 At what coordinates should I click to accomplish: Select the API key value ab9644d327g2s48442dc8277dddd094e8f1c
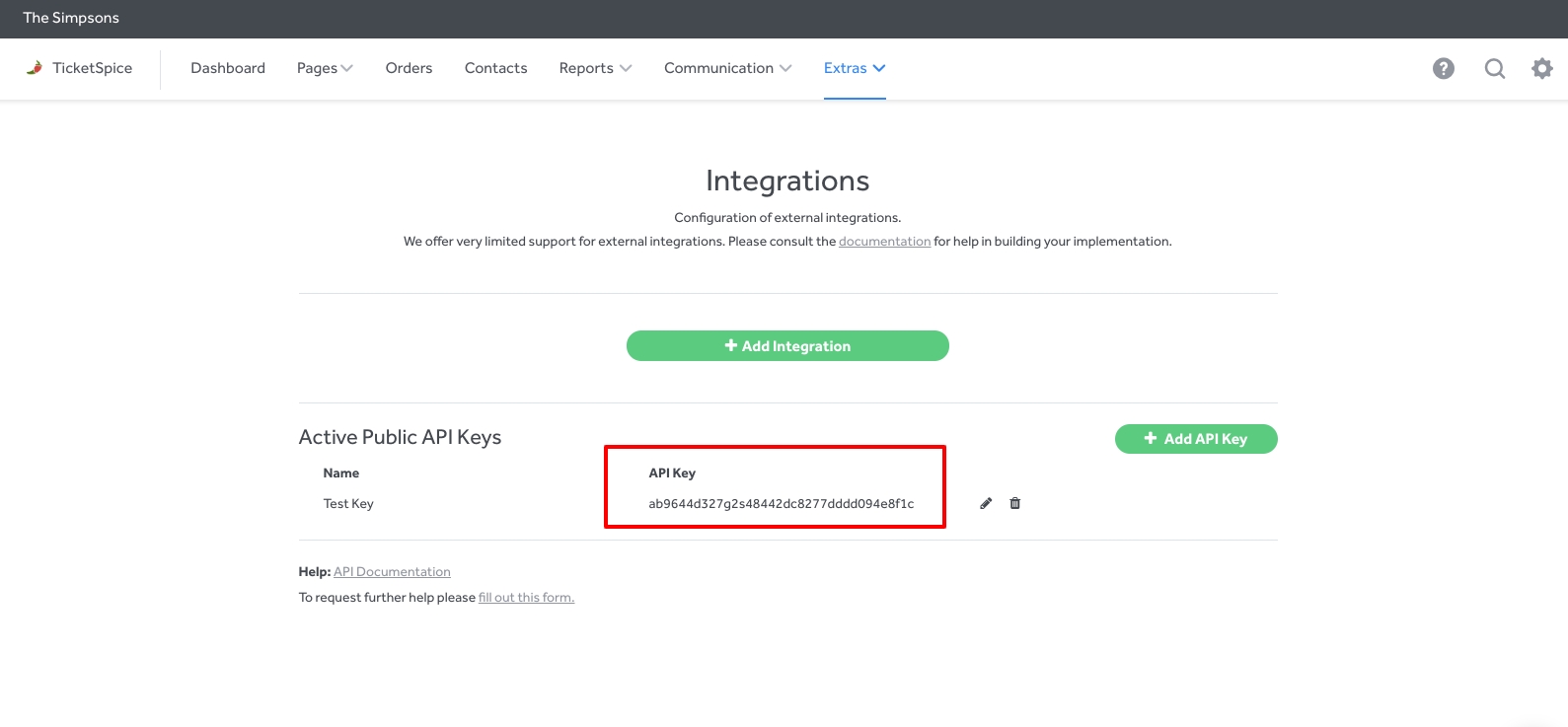[782, 504]
